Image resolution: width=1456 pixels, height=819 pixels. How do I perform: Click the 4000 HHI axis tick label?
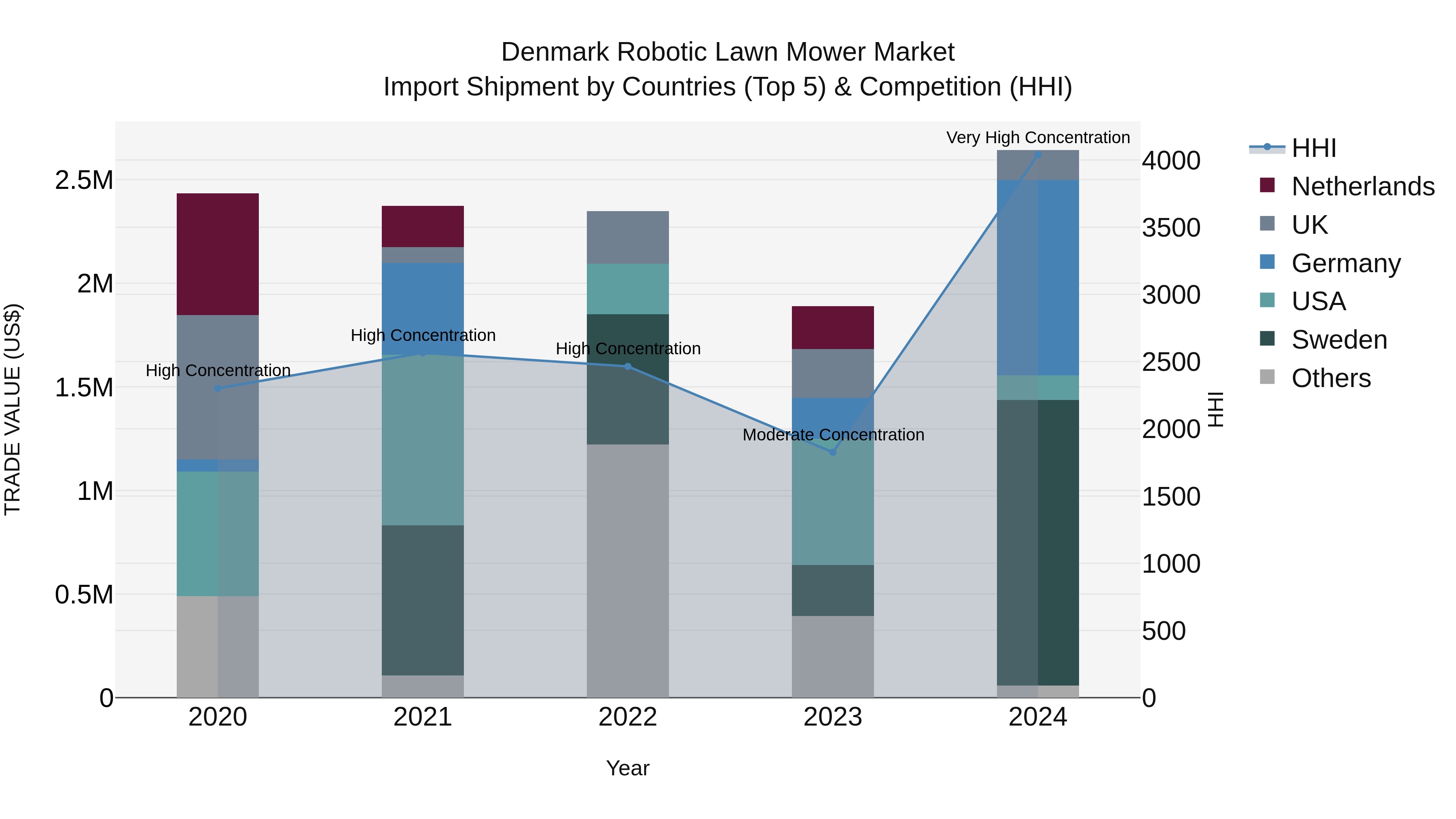coord(1171,161)
